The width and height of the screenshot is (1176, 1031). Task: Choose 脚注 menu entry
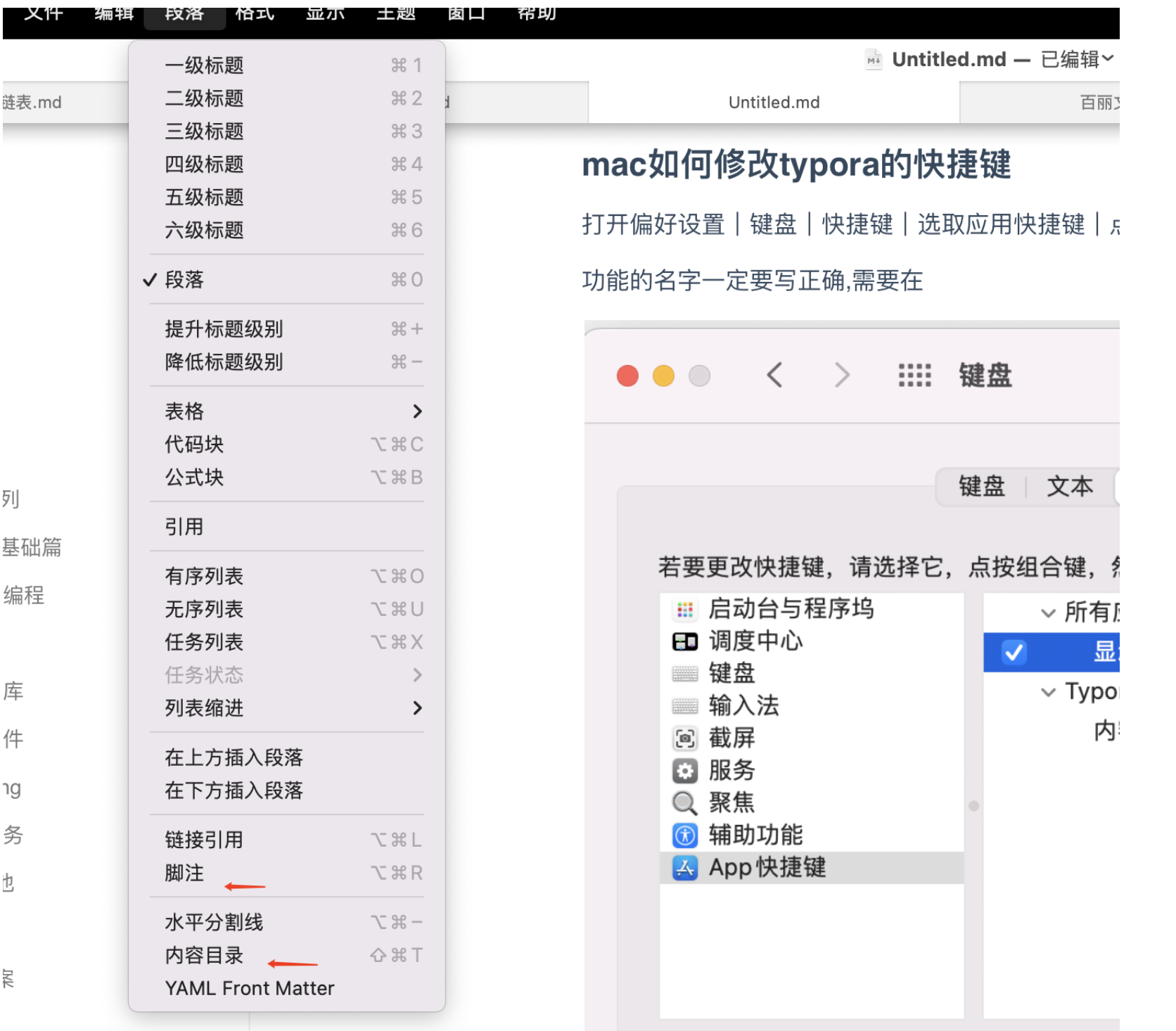[287, 873]
